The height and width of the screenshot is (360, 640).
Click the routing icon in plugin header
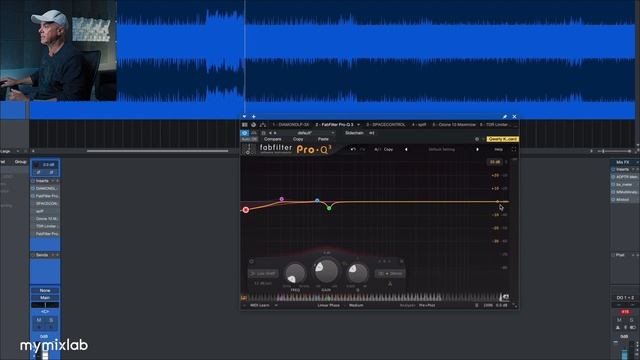pos(262,125)
